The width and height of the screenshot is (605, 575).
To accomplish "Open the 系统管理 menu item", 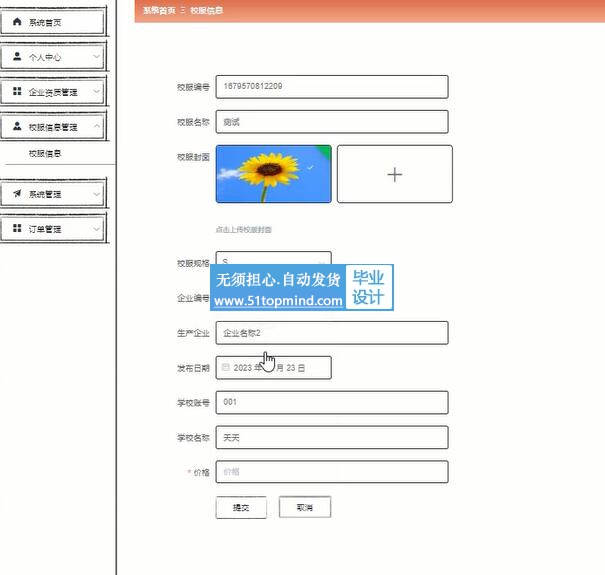I will 53,194.
